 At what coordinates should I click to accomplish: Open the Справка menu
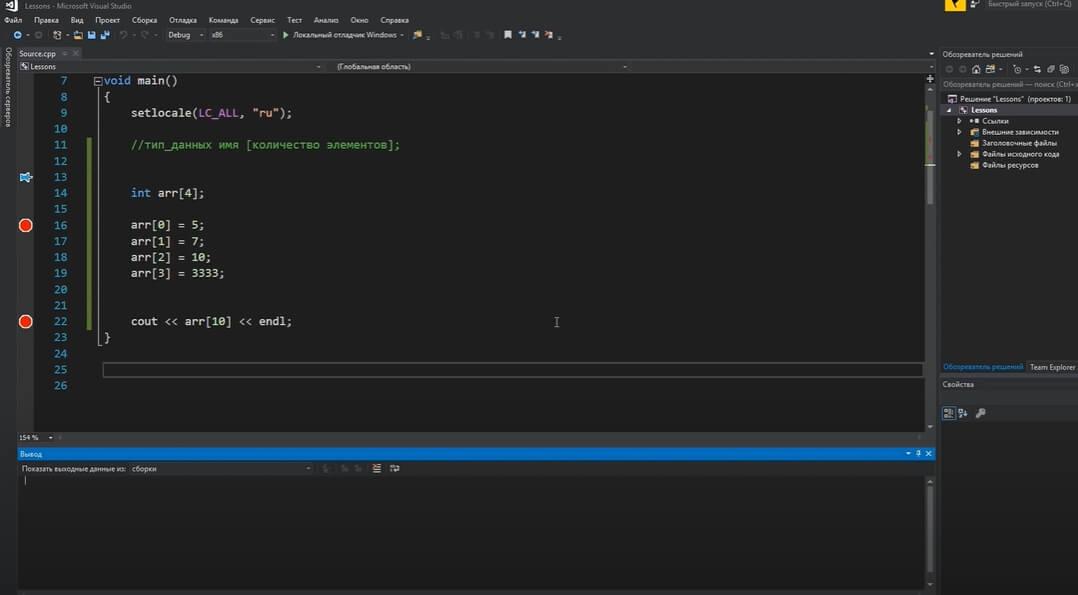[395, 21]
